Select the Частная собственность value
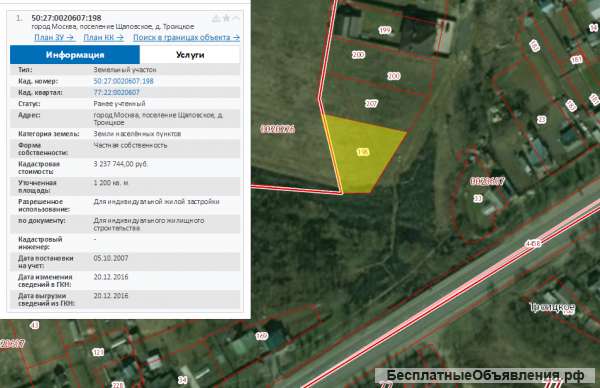 point(130,145)
